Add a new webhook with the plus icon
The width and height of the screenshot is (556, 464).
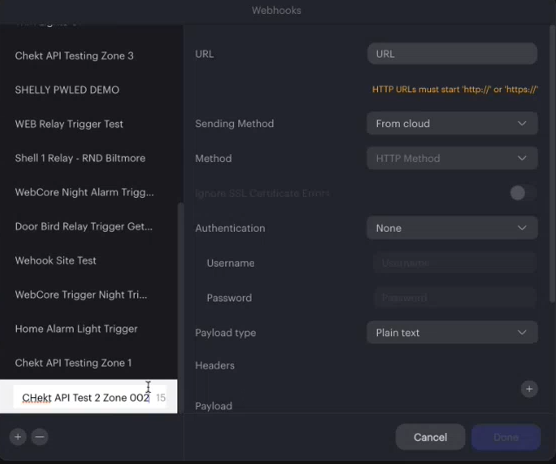pos(18,437)
